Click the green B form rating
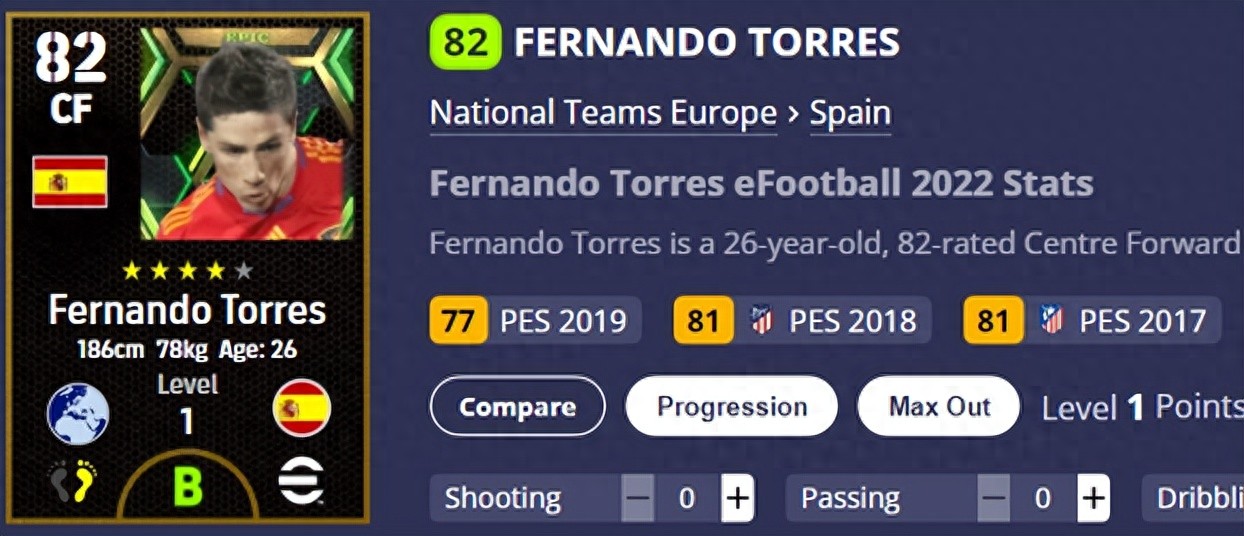 tap(187, 486)
